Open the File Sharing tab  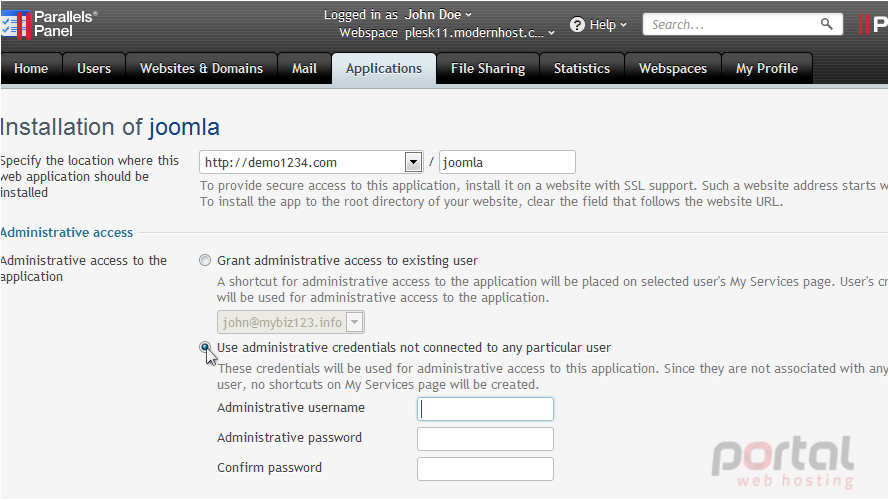[488, 69]
